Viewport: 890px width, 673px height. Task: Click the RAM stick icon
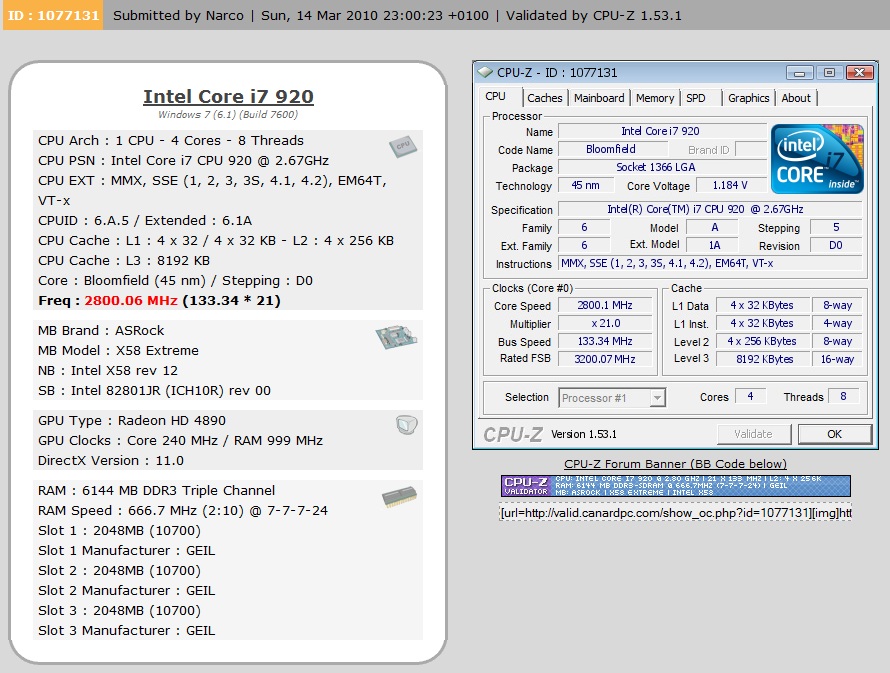click(399, 498)
